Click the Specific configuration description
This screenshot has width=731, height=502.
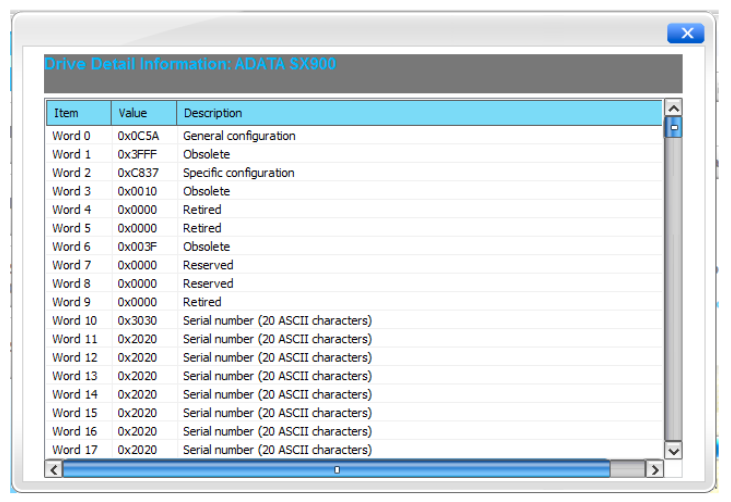[x=239, y=173]
